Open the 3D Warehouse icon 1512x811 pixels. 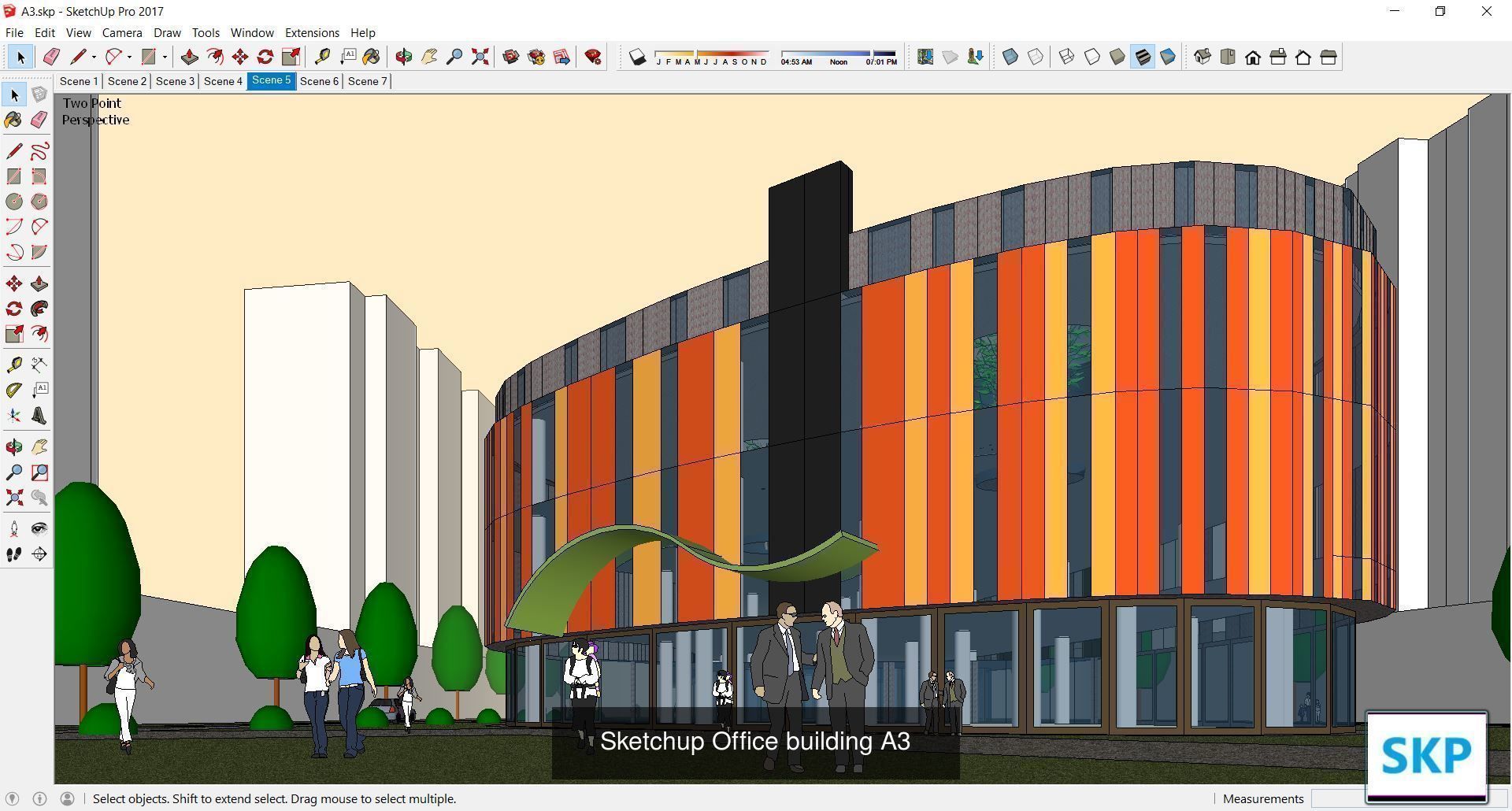[x=511, y=57]
